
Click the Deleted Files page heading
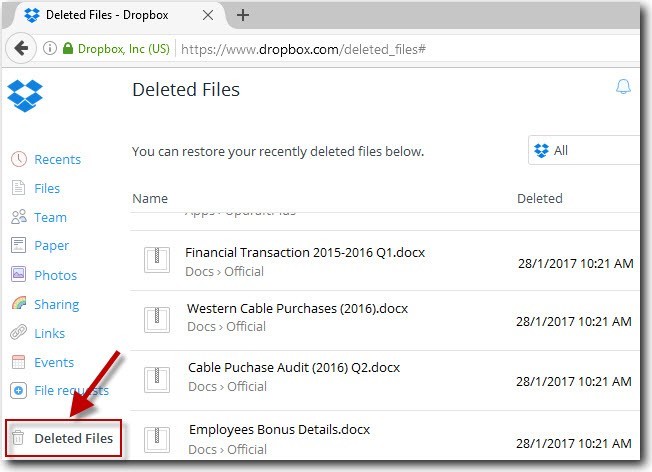(x=186, y=89)
